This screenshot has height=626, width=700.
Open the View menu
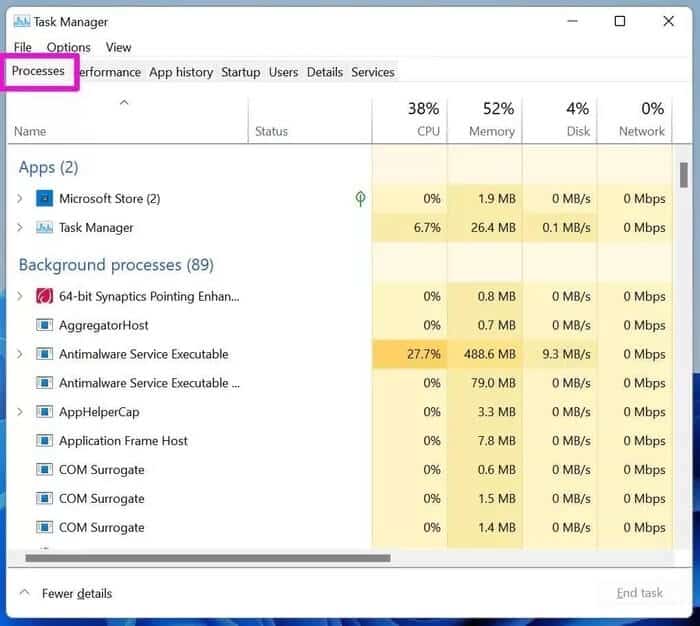(x=118, y=47)
